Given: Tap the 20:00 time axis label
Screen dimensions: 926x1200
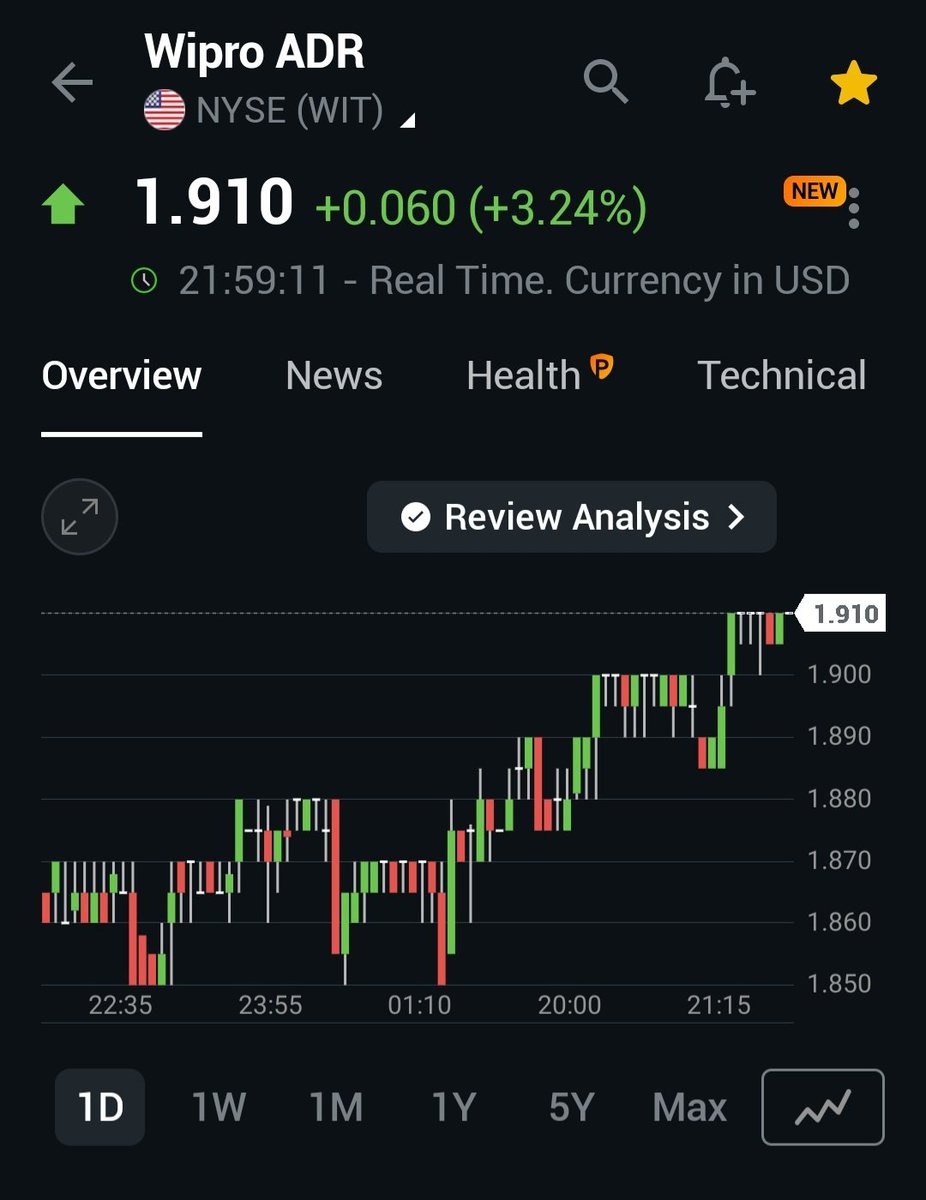Looking at the screenshot, I should 570,1005.
